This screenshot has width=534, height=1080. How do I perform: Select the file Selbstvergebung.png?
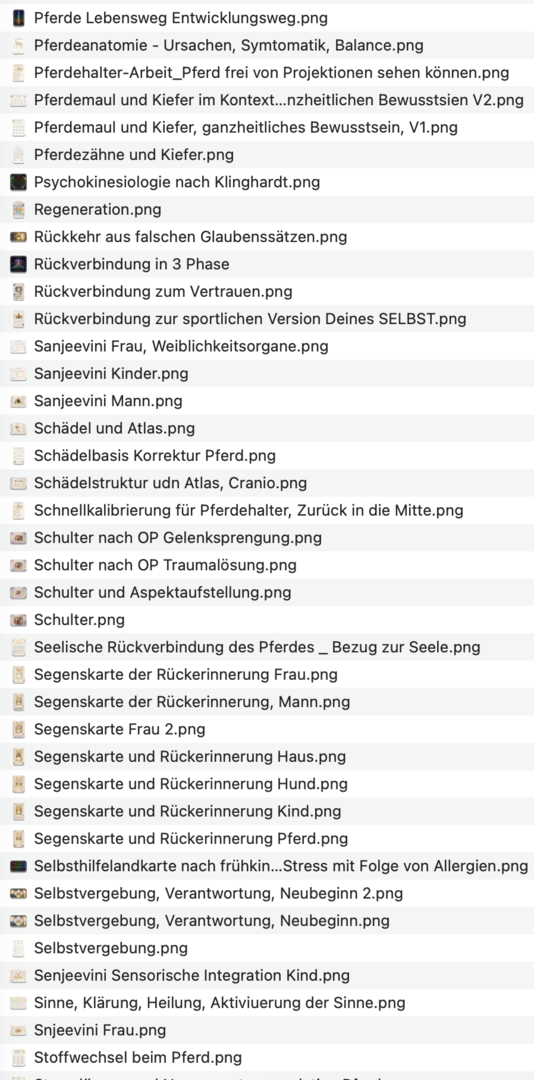(267, 948)
